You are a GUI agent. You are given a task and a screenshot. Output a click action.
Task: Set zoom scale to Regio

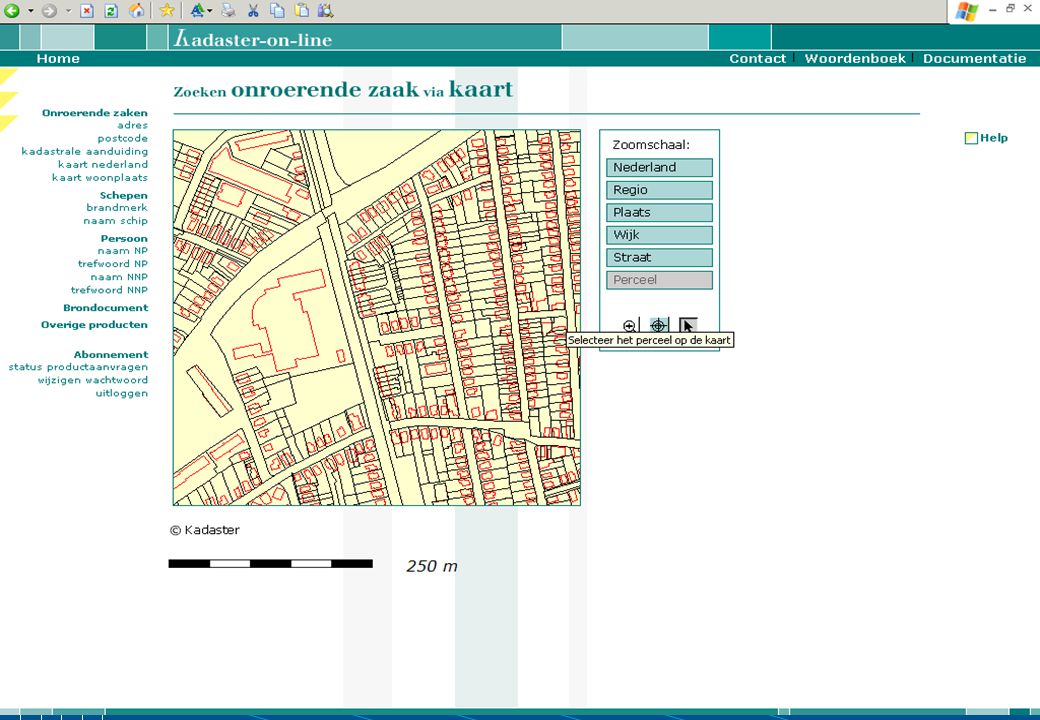659,190
